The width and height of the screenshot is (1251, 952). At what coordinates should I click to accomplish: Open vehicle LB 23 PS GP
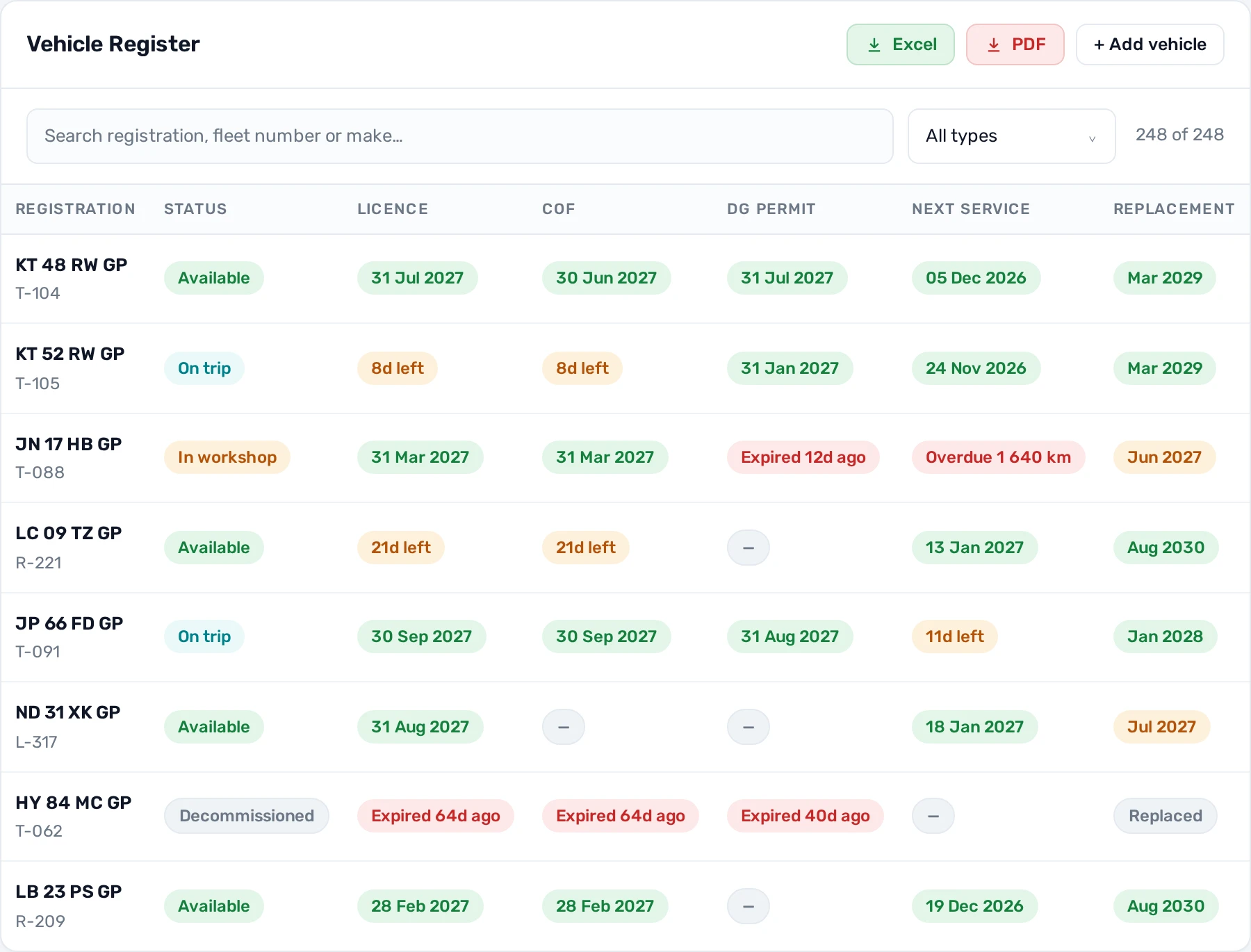click(x=68, y=892)
